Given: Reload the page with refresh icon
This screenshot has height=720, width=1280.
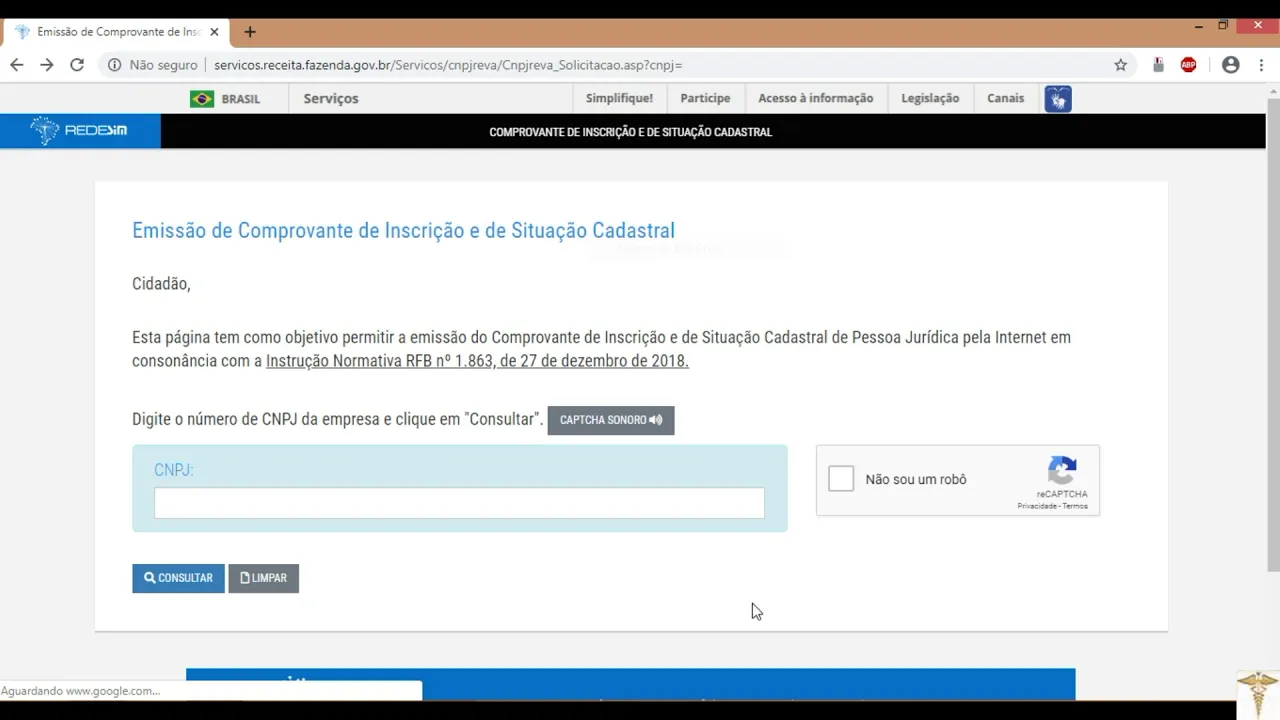Looking at the screenshot, I should coord(77,65).
